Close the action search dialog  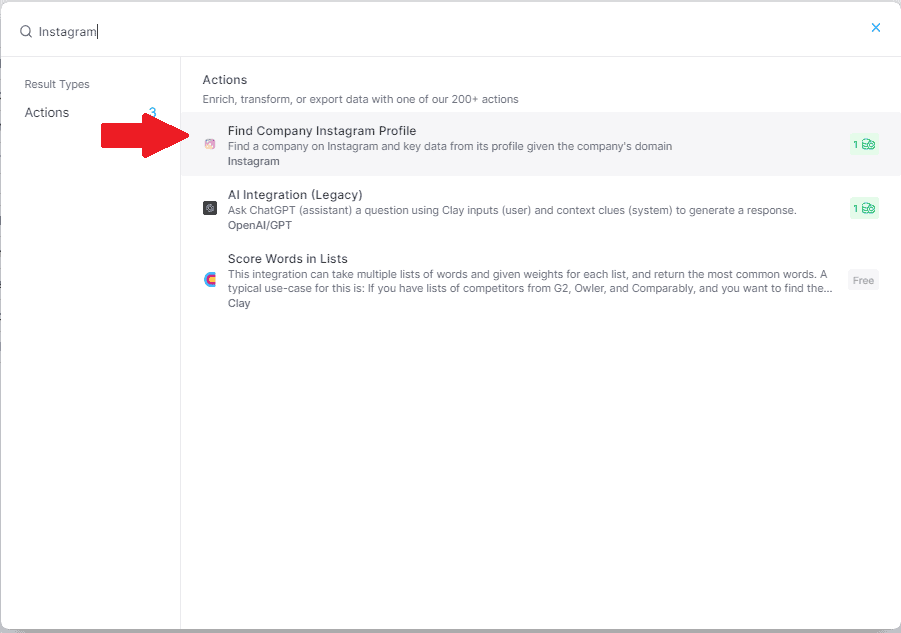click(875, 28)
